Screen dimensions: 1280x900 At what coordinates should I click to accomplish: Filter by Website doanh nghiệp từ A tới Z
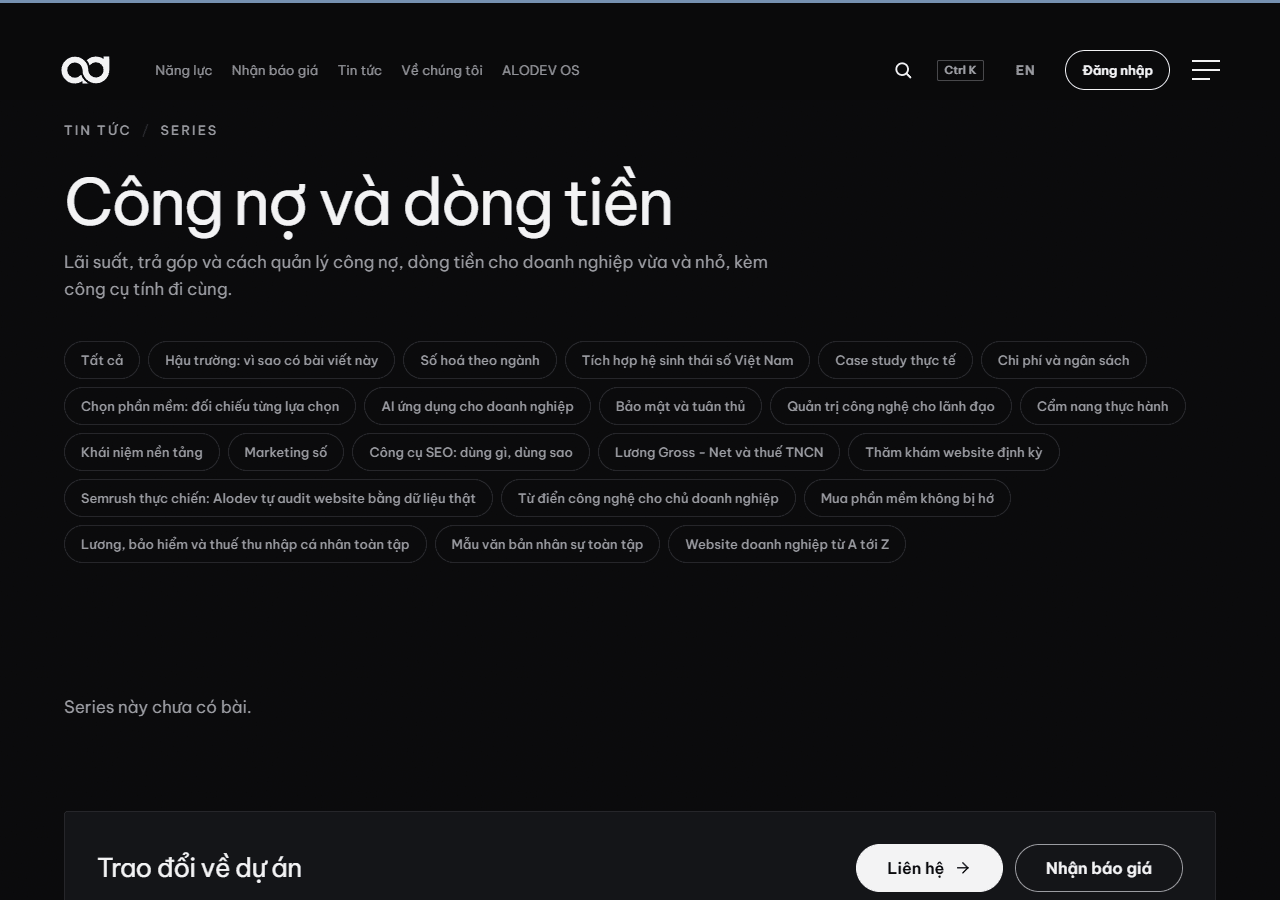tap(787, 544)
